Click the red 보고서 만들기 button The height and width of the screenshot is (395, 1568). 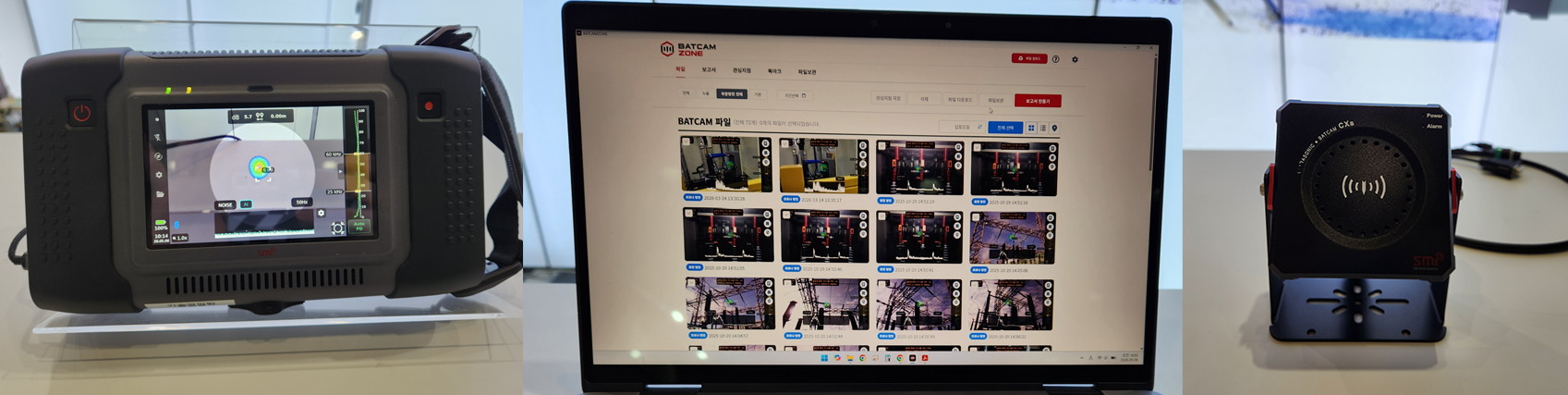click(1038, 101)
